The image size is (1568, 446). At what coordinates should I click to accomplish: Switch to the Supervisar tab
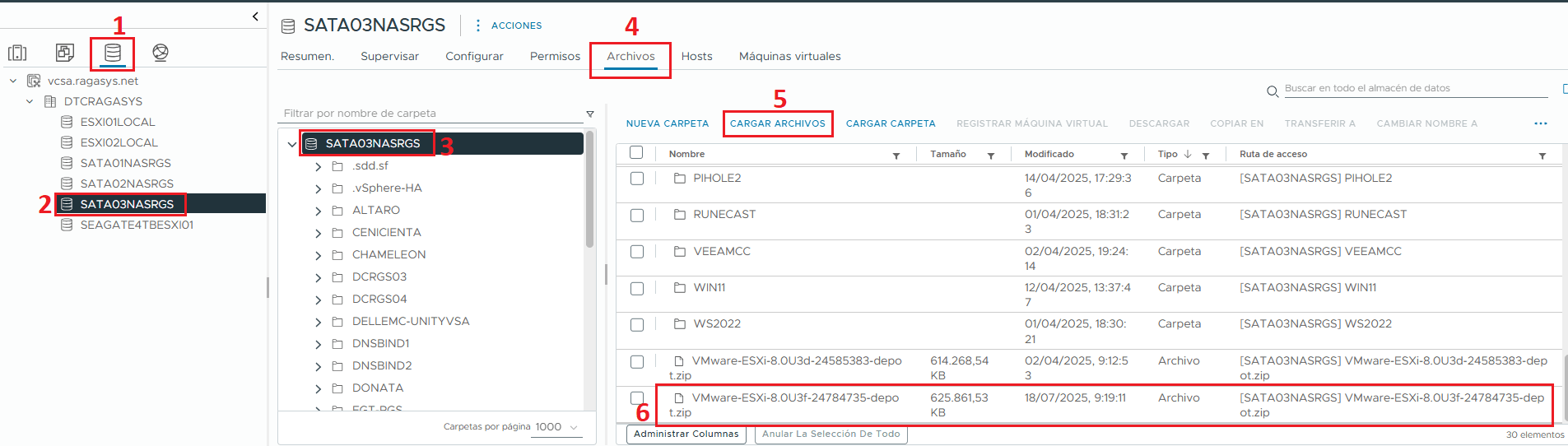pyautogui.click(x=389, y=56)
